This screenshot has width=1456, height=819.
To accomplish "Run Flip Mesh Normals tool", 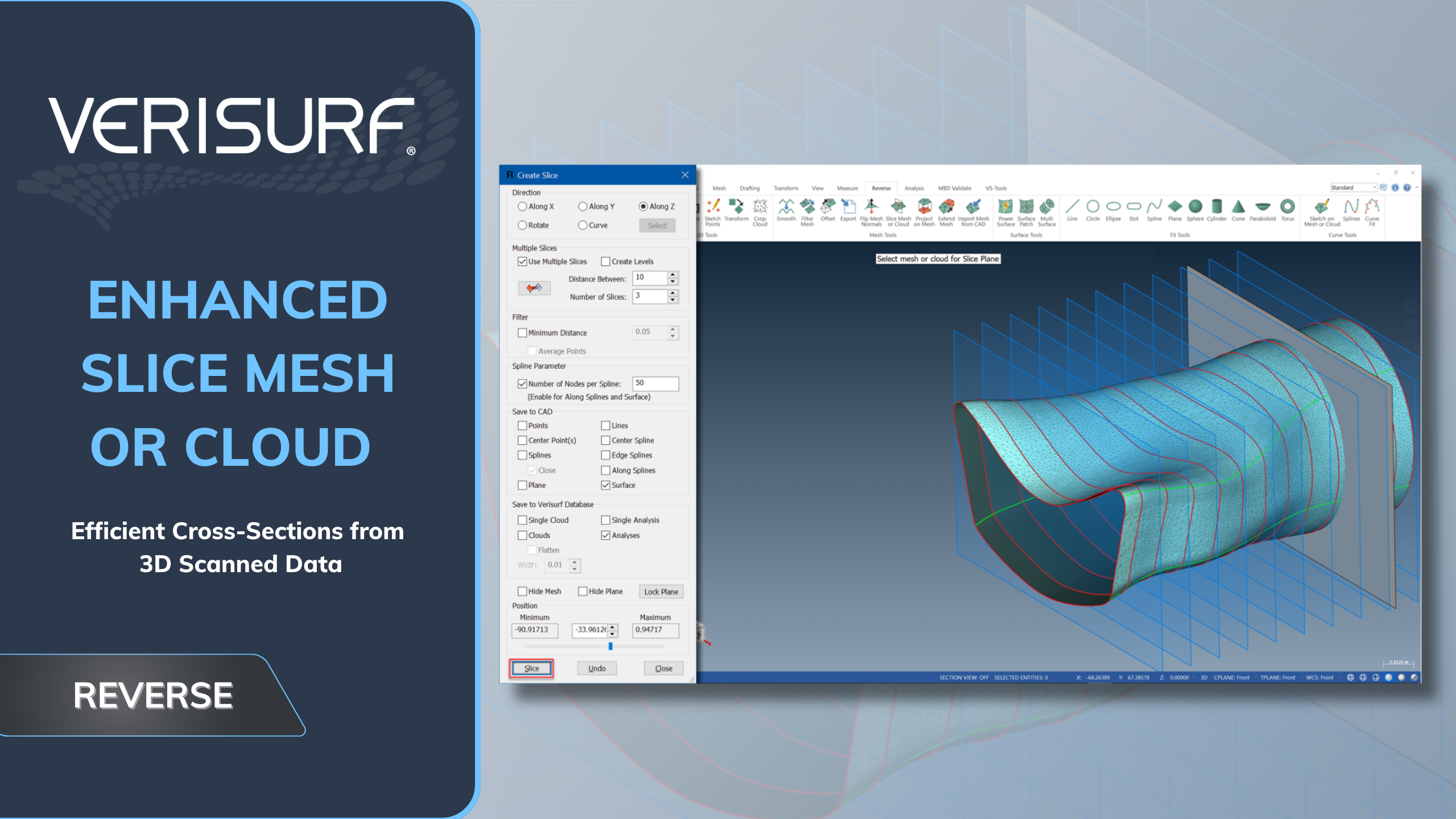I will pos(871,212).
